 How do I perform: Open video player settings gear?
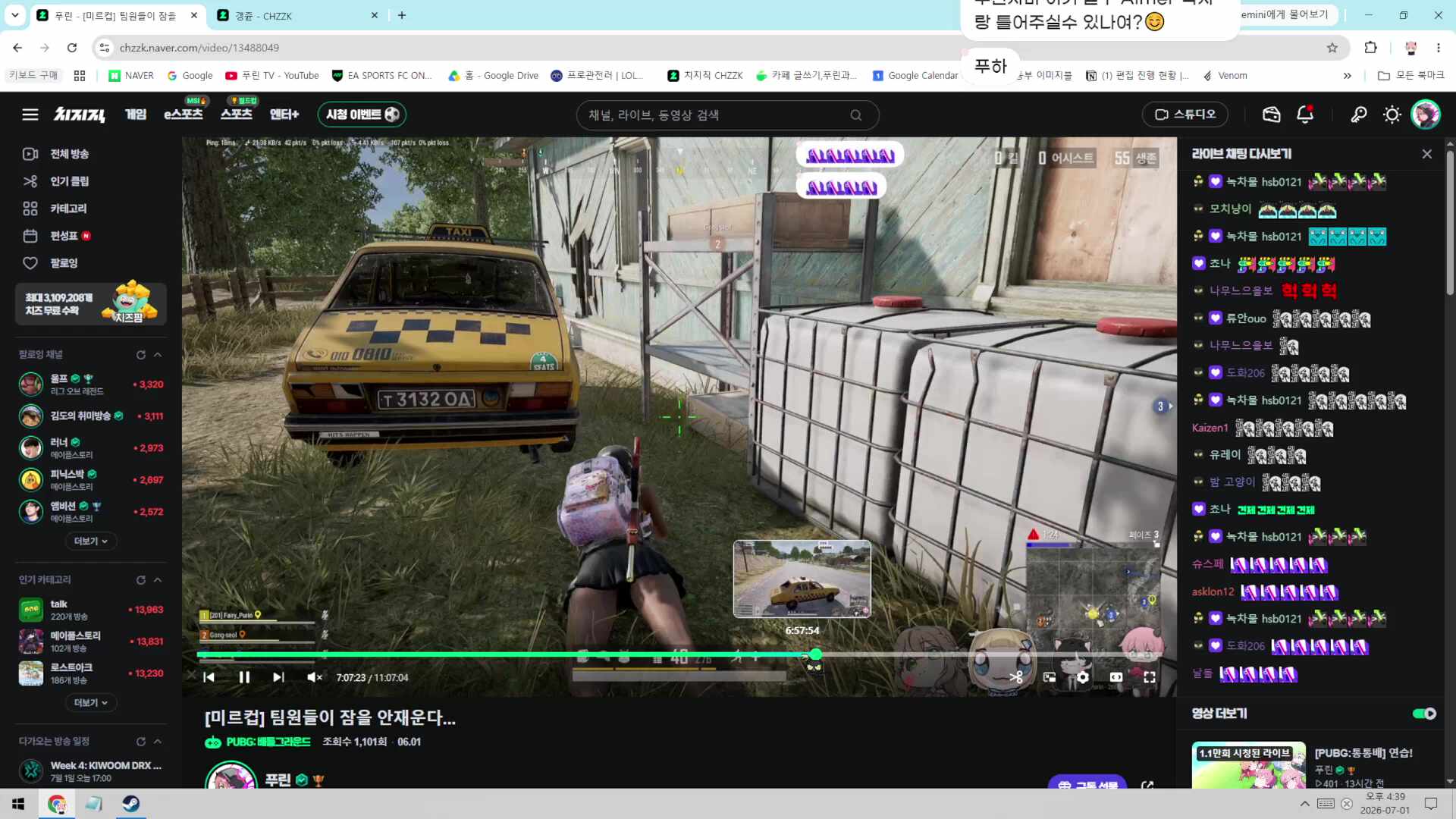(x=1083, y=677)
